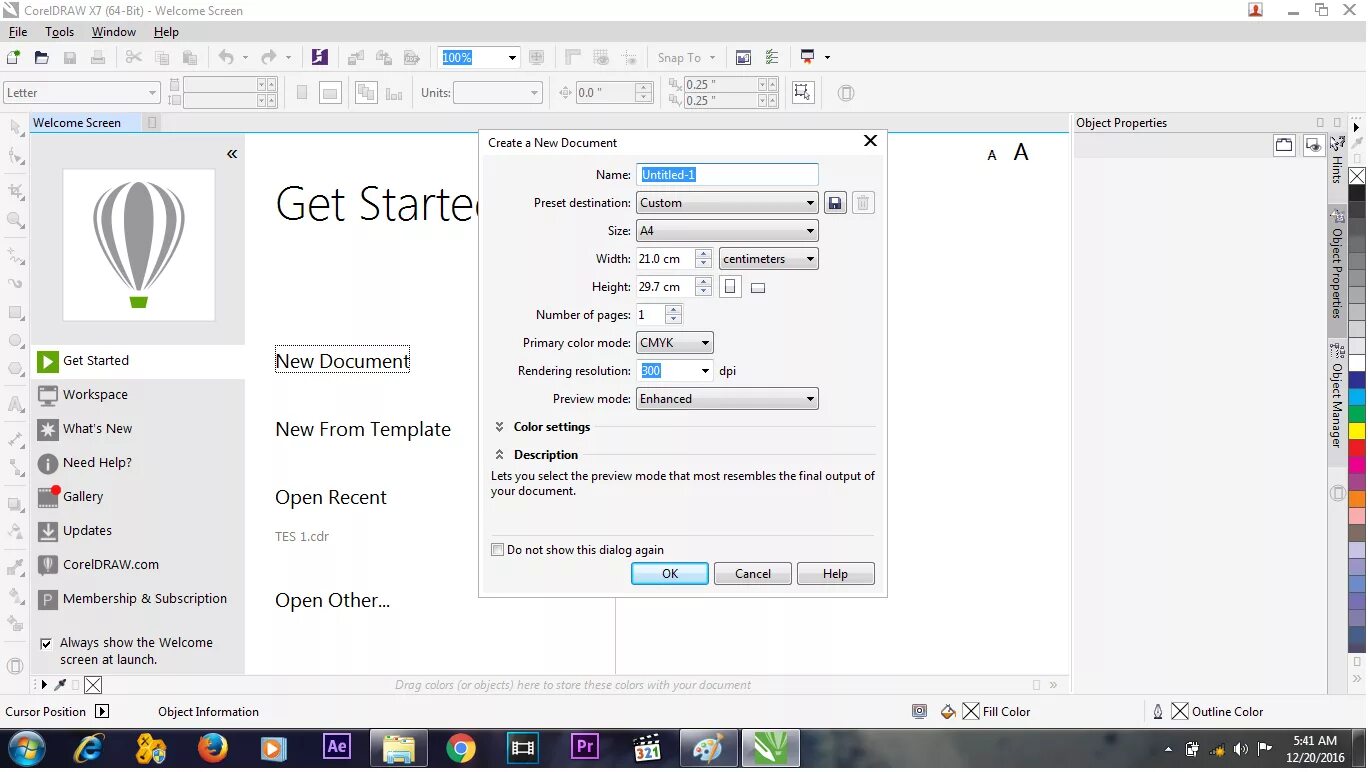1368x772 pixels.
Task: Click Cancel in the dialog
Action: point(753,574)
